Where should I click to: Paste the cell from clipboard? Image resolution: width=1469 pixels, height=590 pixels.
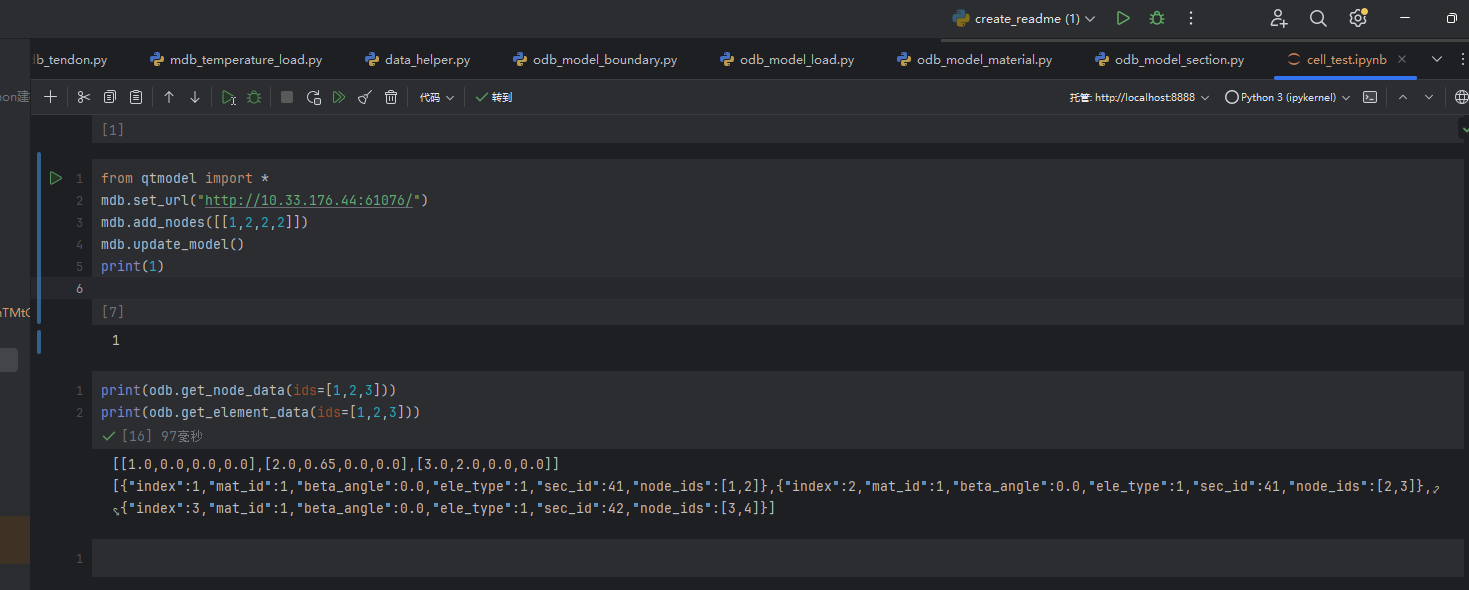136,97
